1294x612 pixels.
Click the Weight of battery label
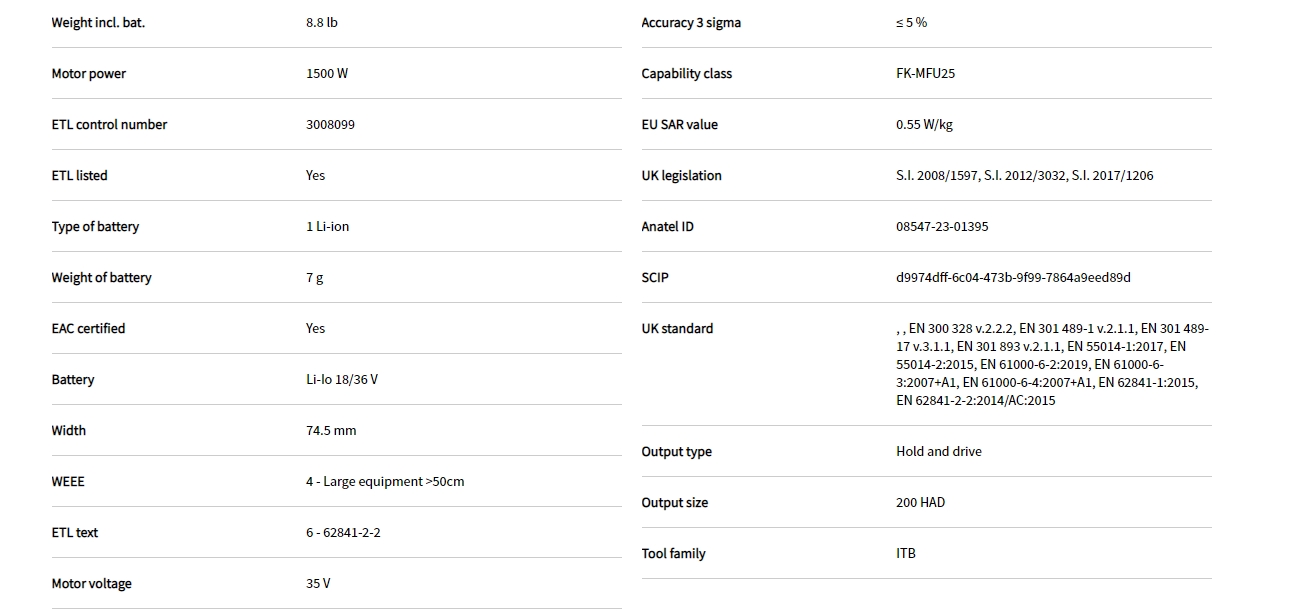[x=101, y=278]
